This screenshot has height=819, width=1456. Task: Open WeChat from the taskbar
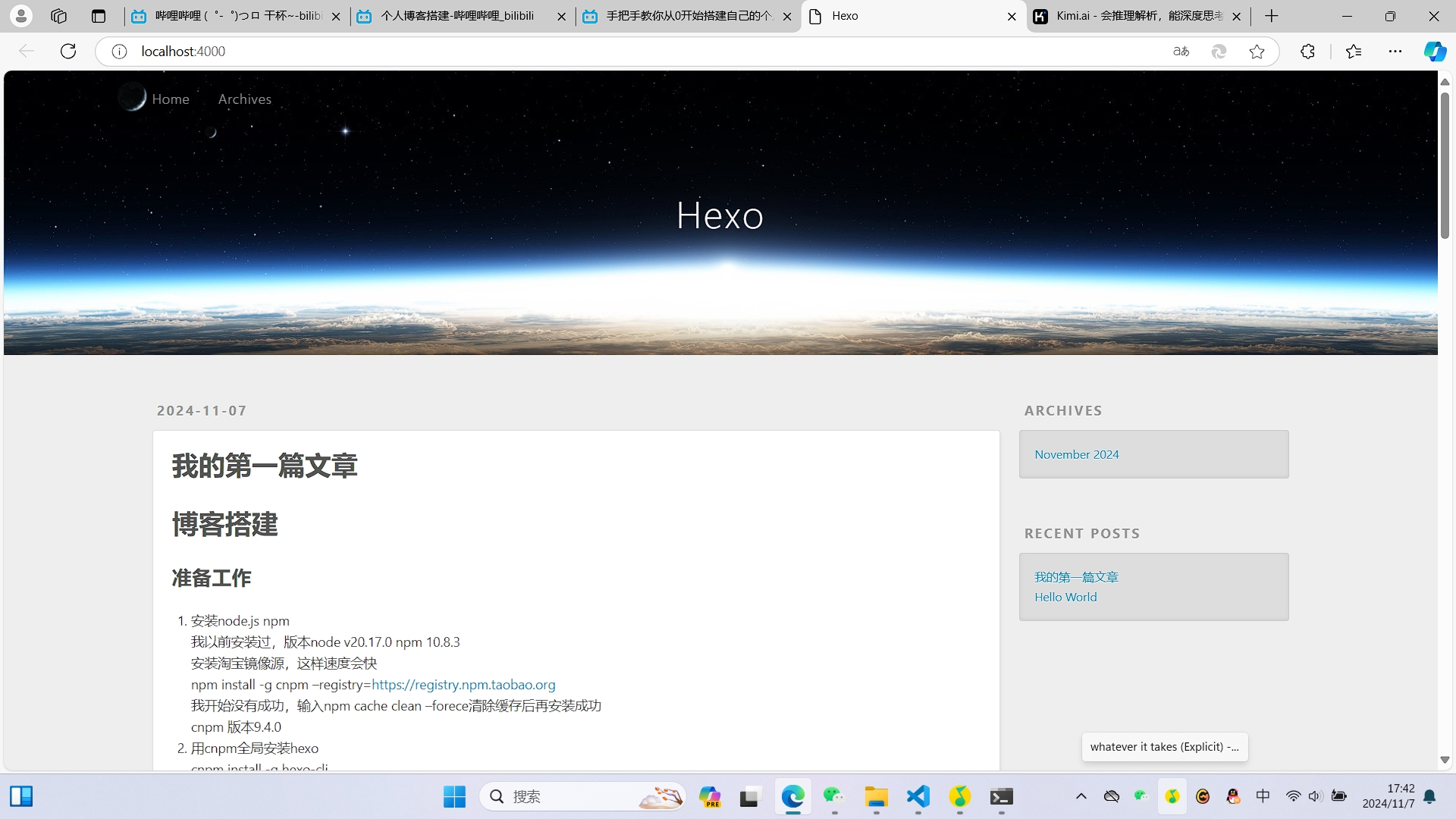pyautogui.click(x=834, y=796)
